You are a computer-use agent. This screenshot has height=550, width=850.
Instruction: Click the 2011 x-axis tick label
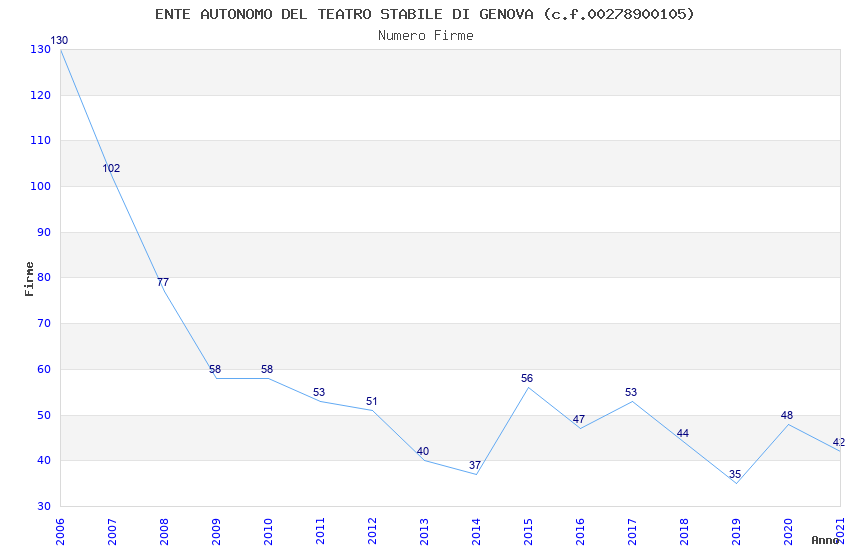point(320,531)
